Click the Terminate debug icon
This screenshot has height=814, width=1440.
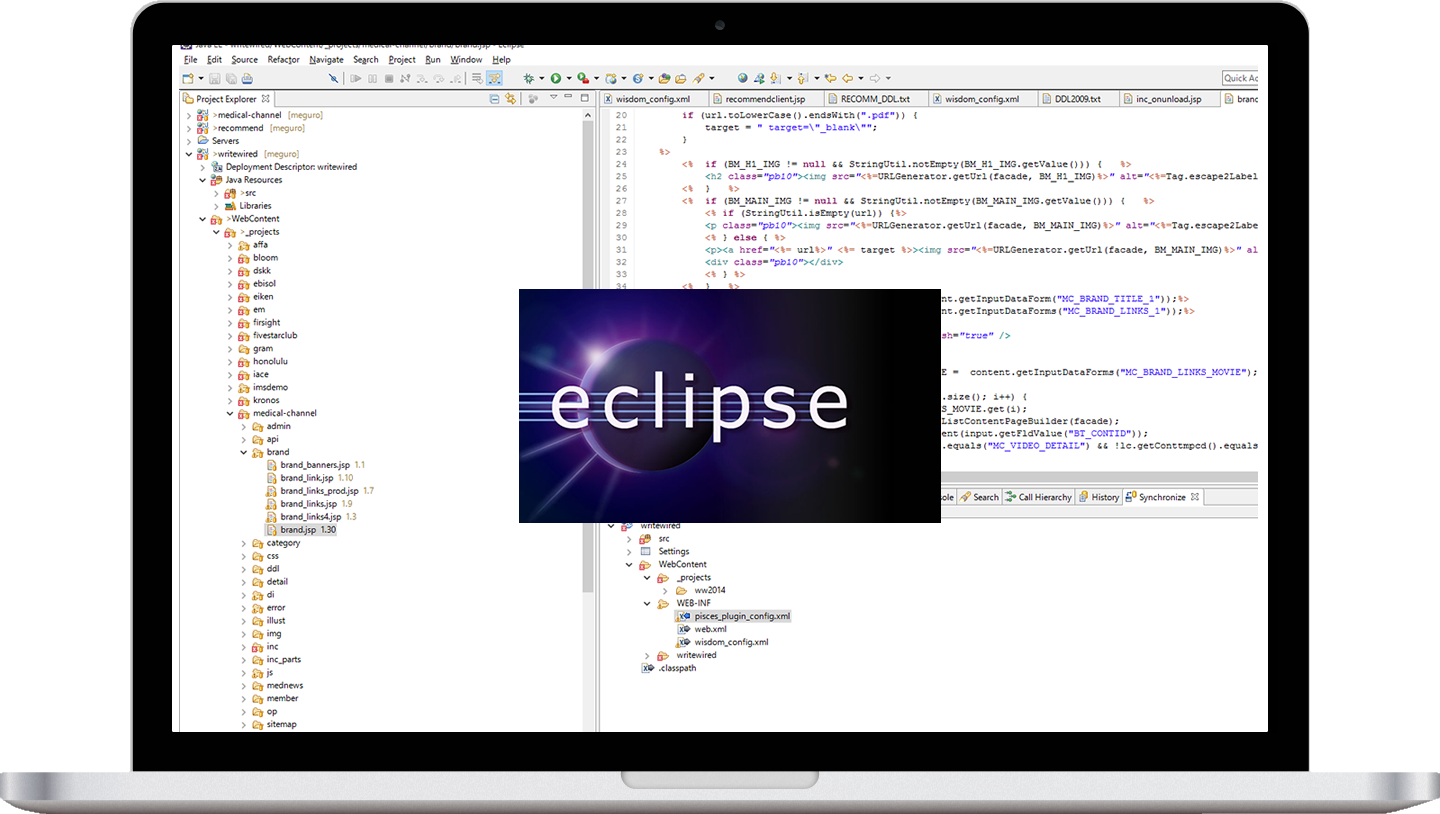pyautogui.click(x=389, y=78)
